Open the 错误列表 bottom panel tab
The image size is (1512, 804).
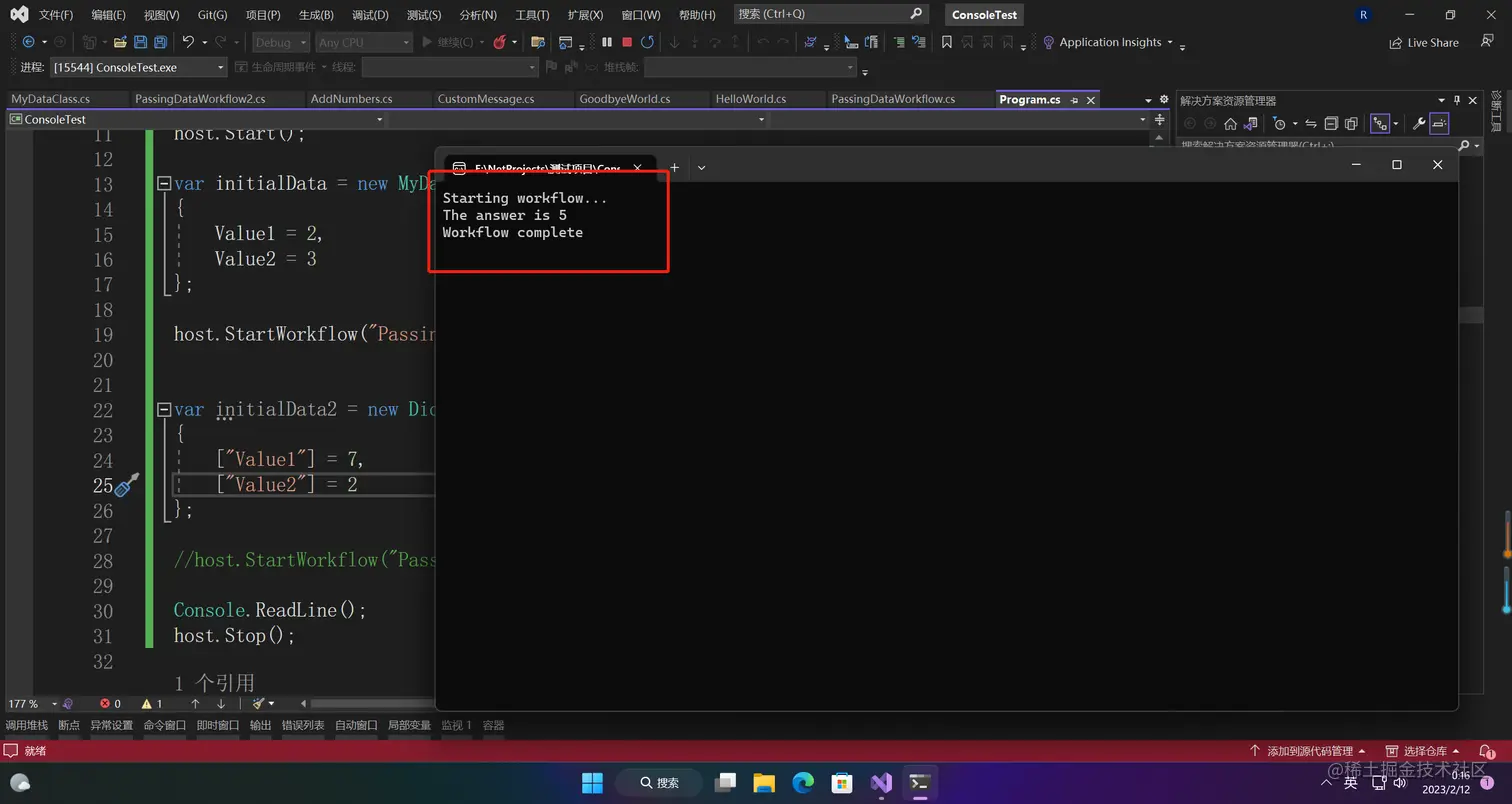pos(303,725)
